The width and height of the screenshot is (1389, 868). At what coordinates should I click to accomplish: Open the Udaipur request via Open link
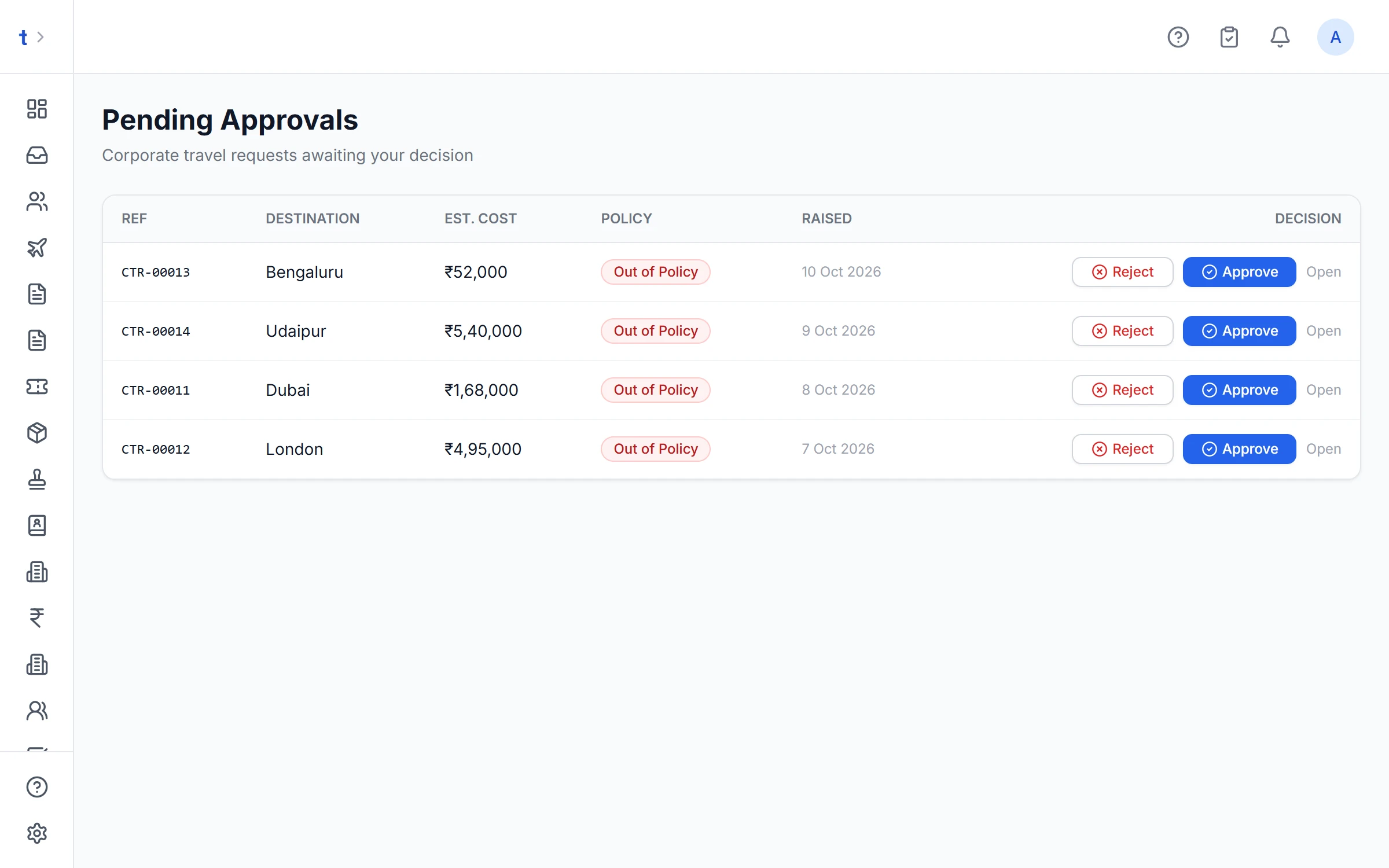pos(1323,331)
